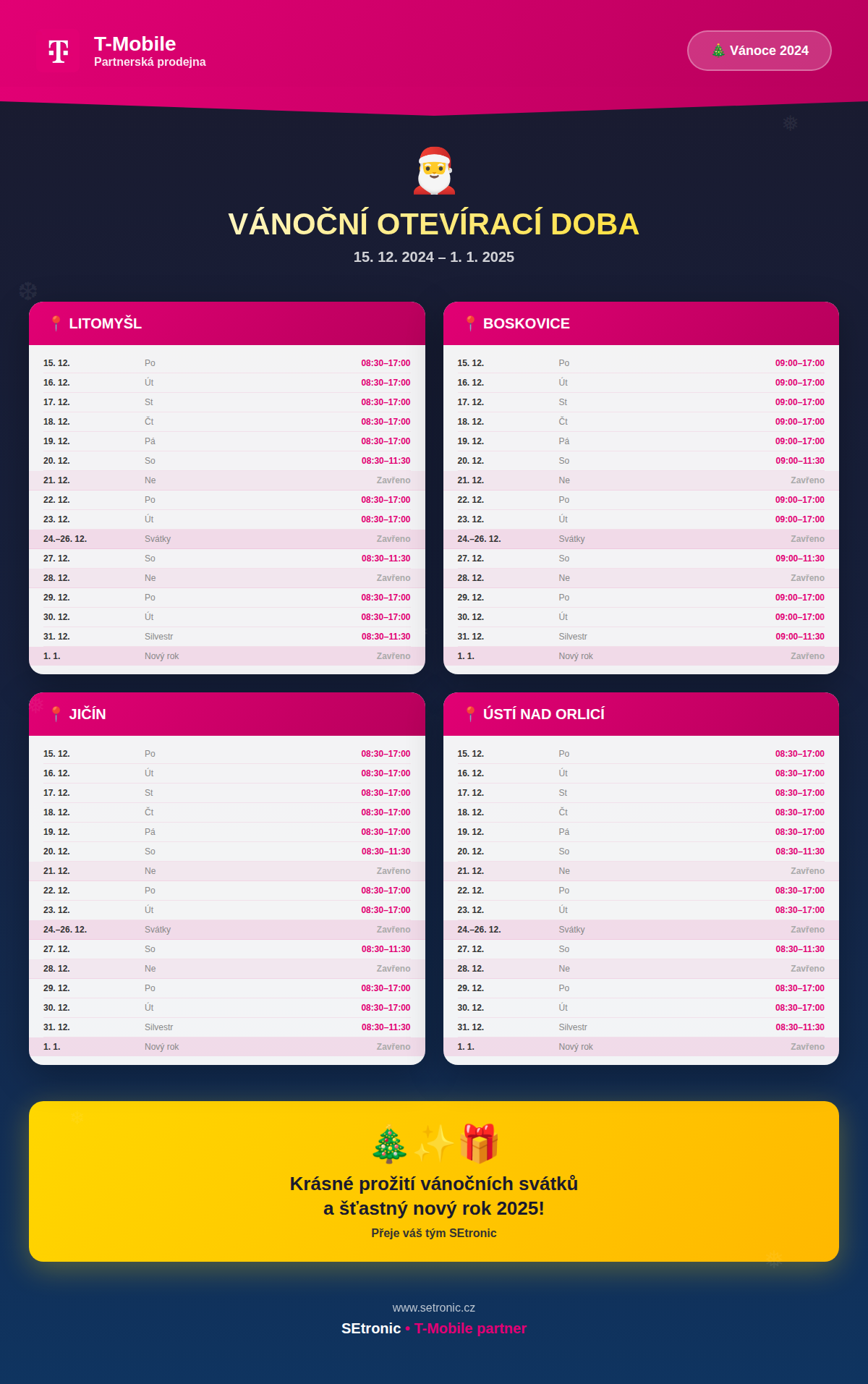
Task: Click the pin icon beside Jičín
Action: point(56,714)
